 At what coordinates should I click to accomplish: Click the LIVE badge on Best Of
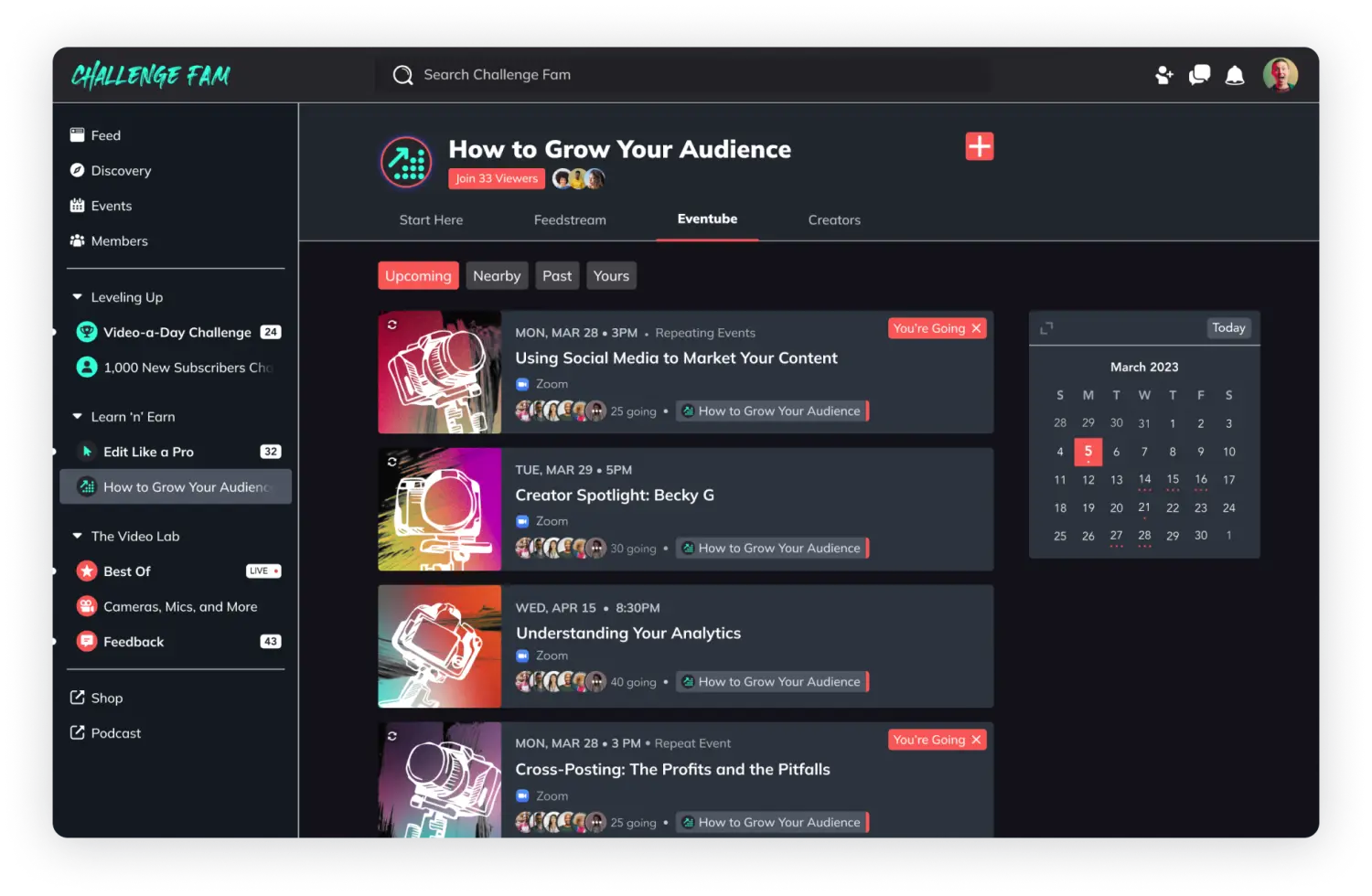(263, 571)
